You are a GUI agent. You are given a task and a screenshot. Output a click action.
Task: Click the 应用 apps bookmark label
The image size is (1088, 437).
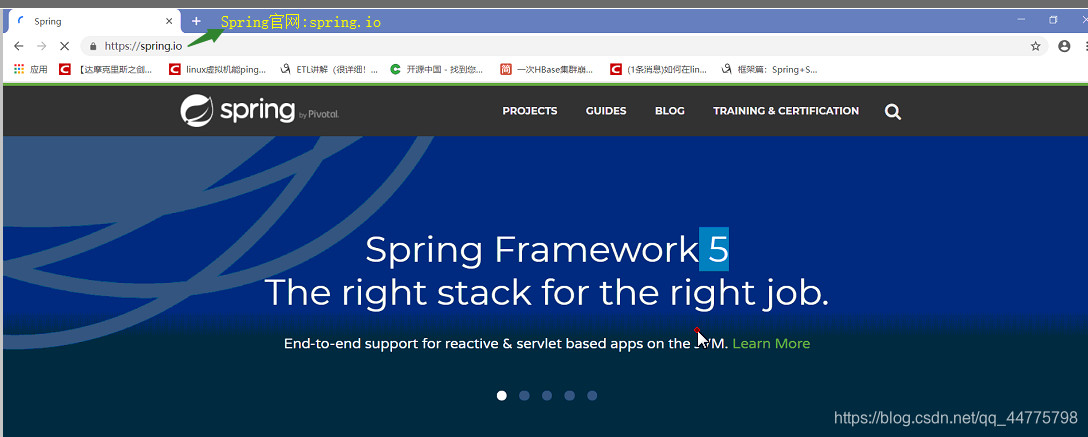click(x=39, y=69)
